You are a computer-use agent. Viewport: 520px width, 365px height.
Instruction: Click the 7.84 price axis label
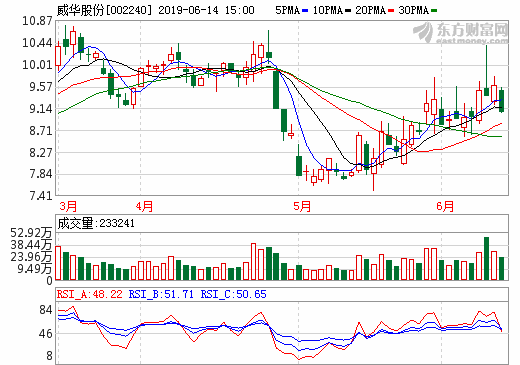click(41, 174)
